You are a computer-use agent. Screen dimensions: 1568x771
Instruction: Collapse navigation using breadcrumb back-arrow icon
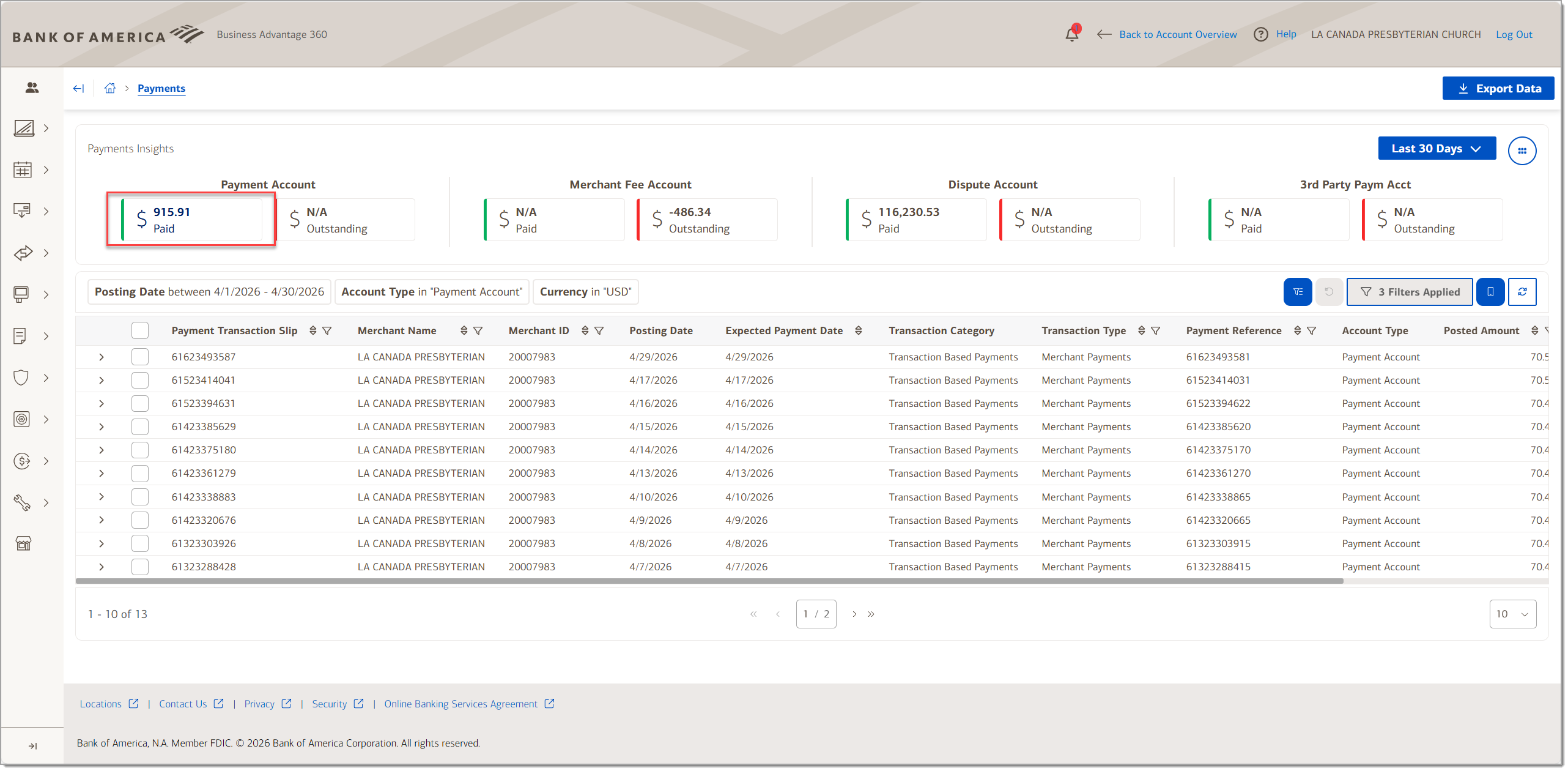coord(78,88)
